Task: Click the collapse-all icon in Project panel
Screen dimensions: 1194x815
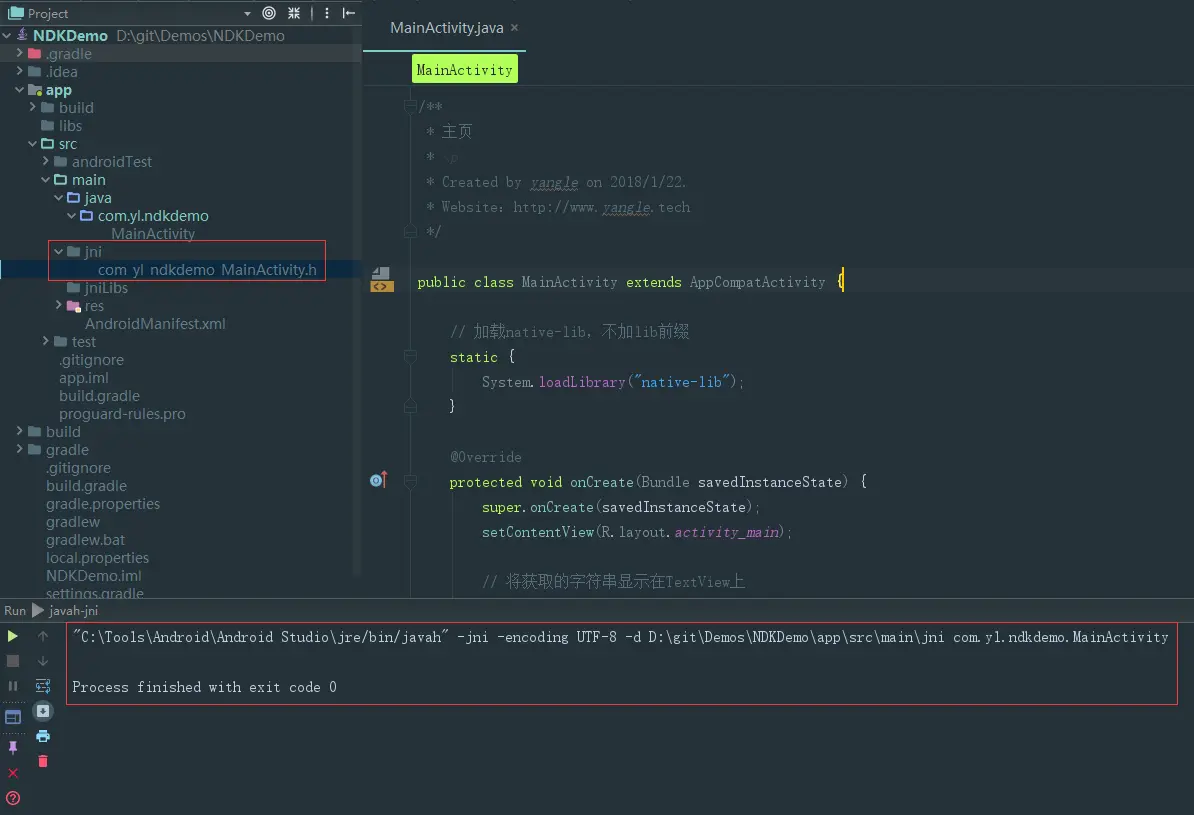Action: pos(294,13)
